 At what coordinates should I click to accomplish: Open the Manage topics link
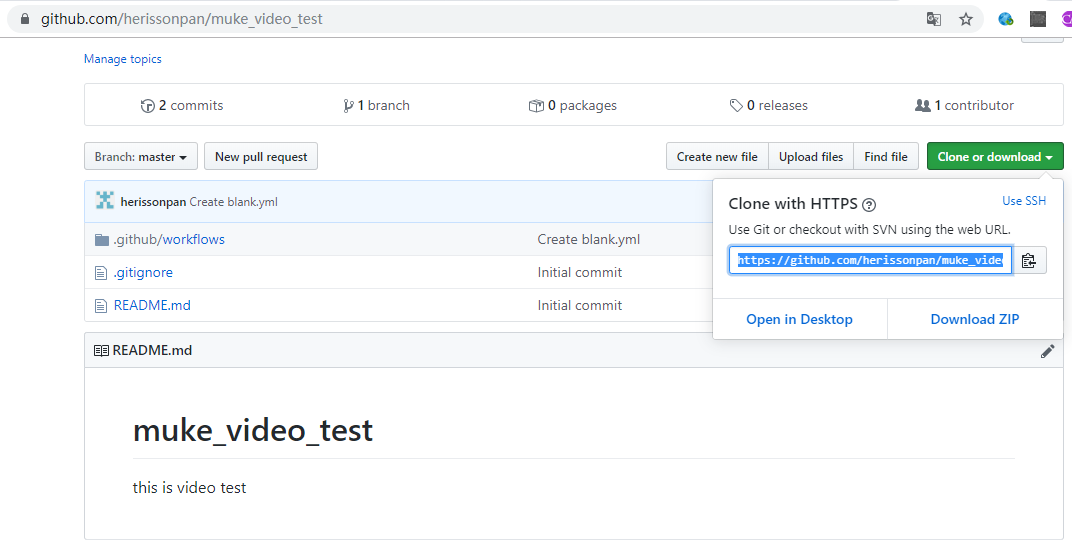coord(123,59)
